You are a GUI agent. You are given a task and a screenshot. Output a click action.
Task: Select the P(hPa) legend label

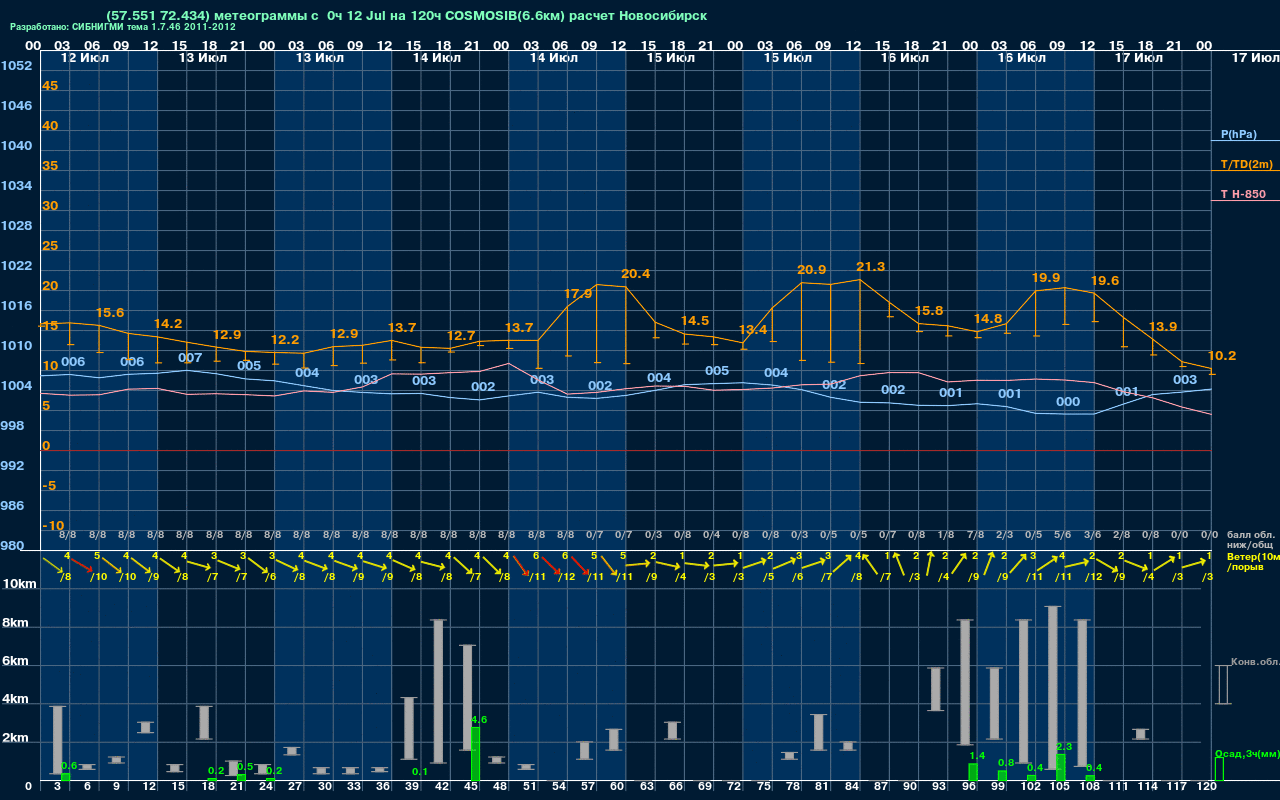(1238, 134)
